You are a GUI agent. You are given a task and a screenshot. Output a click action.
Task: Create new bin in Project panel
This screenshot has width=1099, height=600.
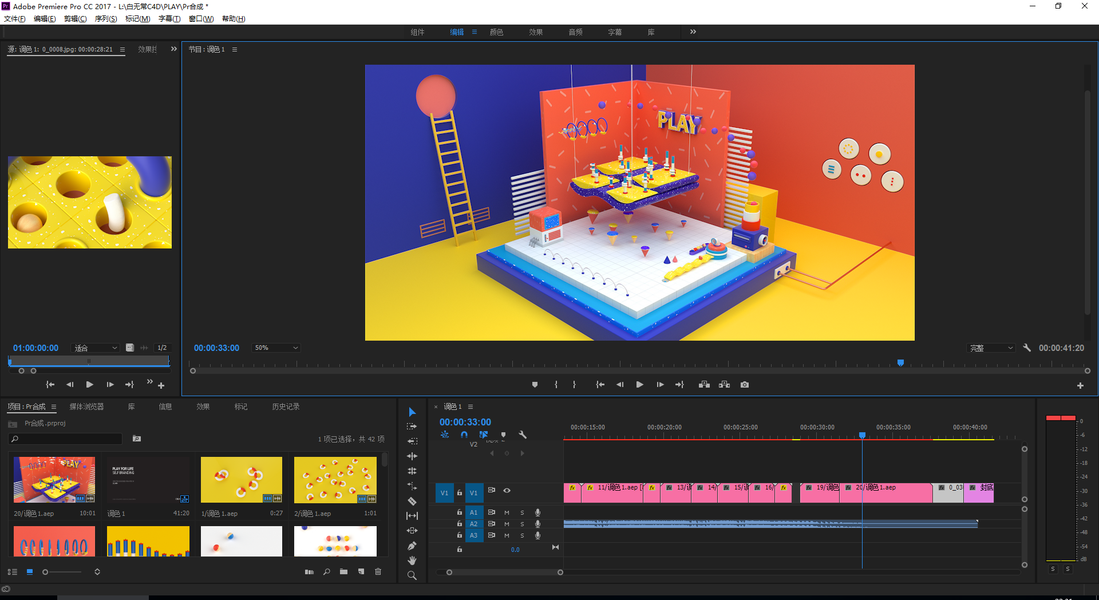point(343,572)
